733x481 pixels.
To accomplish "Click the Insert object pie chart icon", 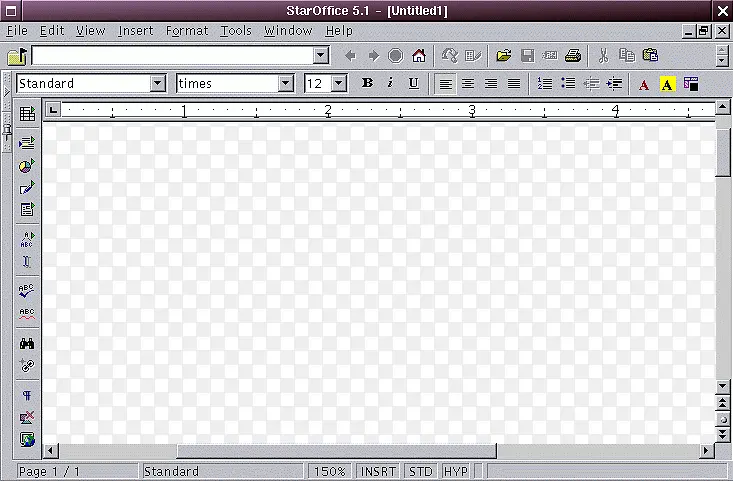I will coord(27,165).
